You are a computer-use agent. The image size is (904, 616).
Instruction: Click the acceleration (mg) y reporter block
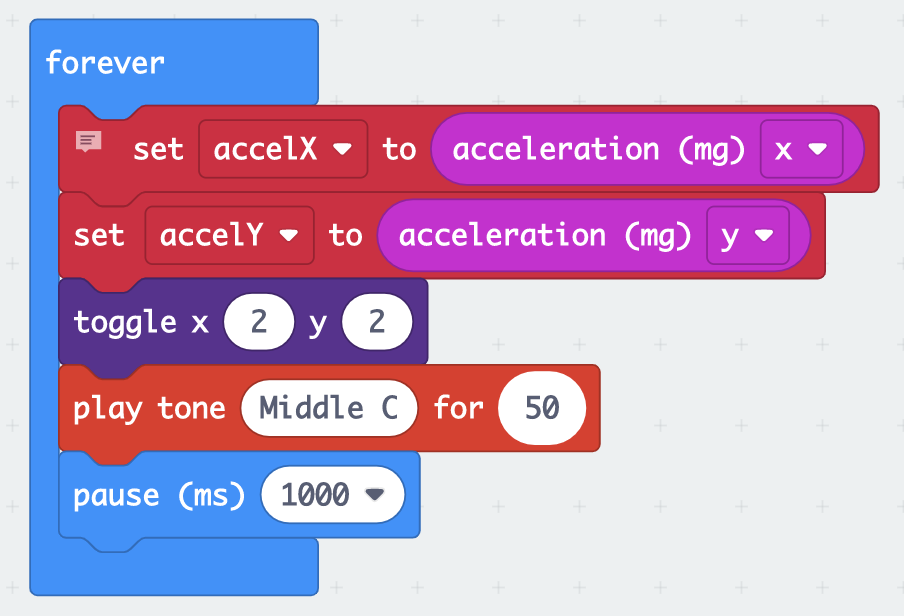coord(545,235)
